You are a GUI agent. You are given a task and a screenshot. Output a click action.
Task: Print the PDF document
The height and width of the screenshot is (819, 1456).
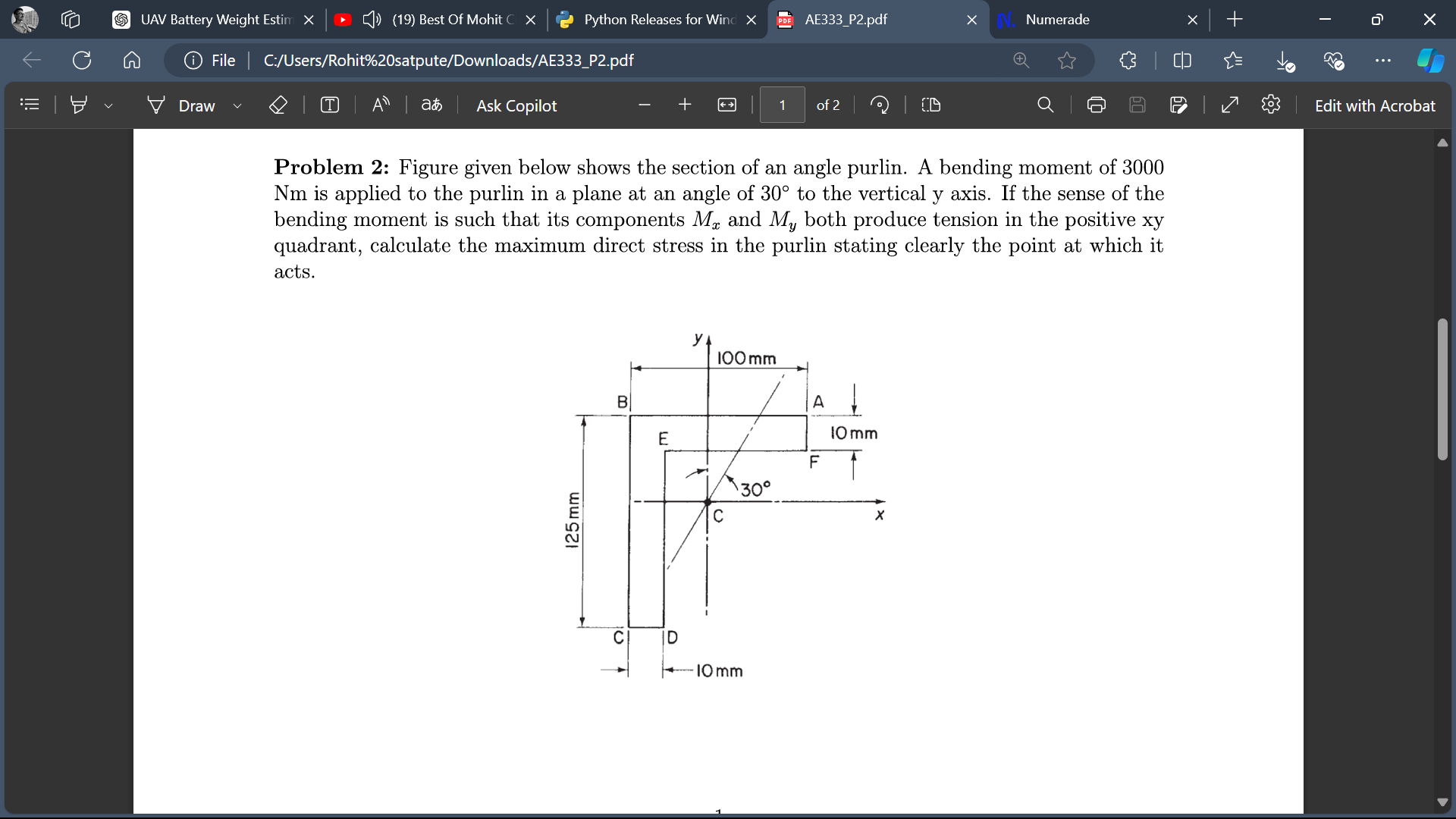point(1096,105)
